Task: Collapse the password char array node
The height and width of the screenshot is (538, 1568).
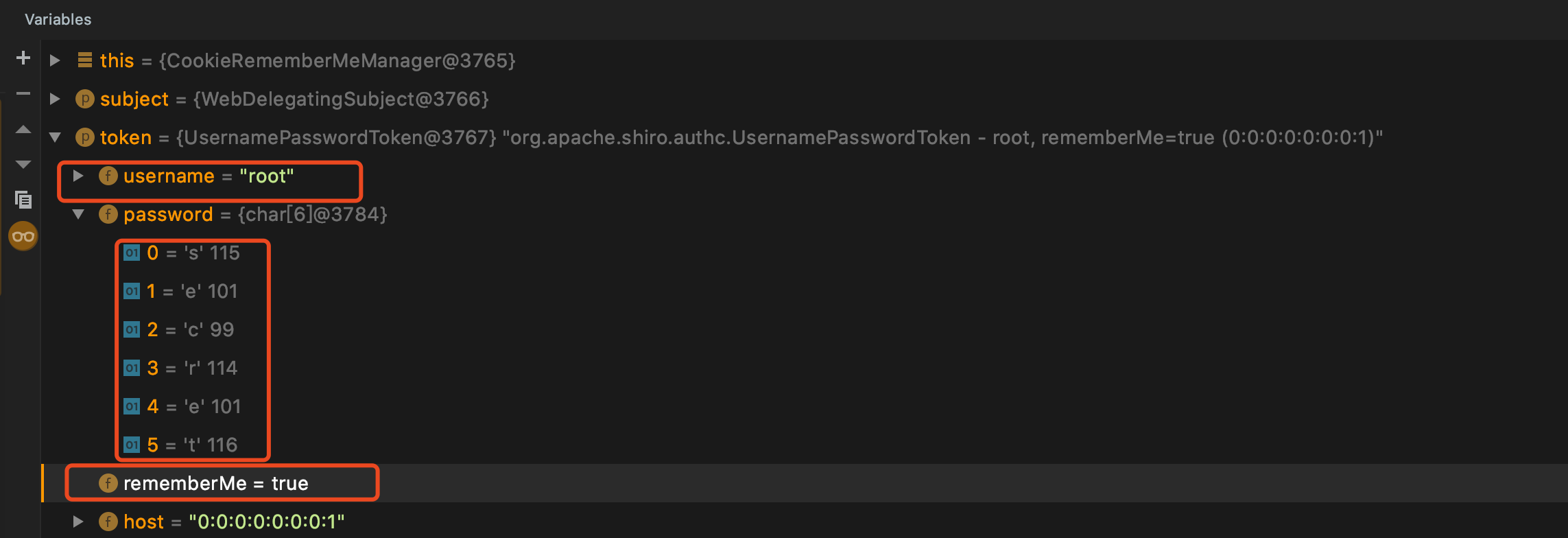Action: tap(78, 214)
